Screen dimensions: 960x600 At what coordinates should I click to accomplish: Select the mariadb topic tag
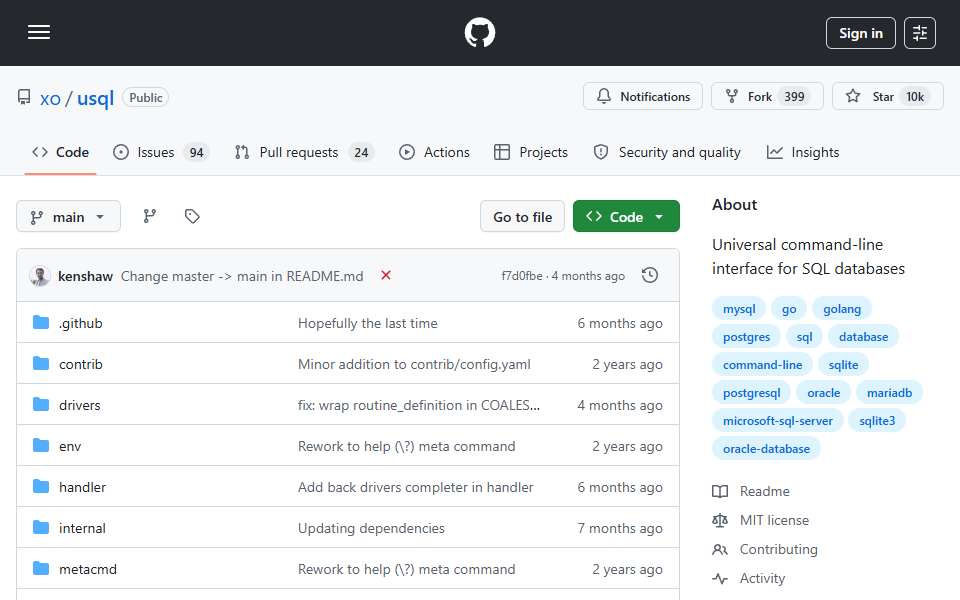[x=889, y=392]
